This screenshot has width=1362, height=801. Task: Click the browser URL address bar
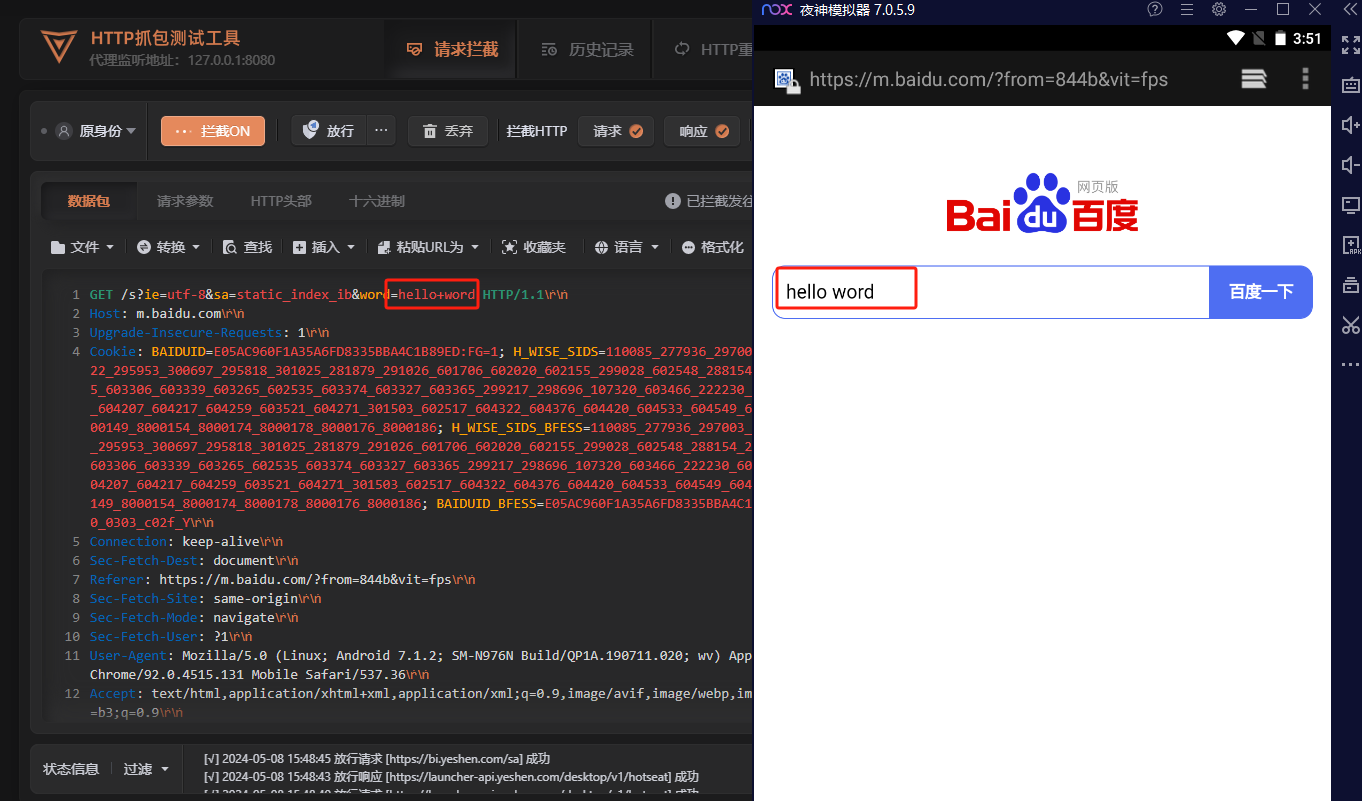click(x=988, y=79)
